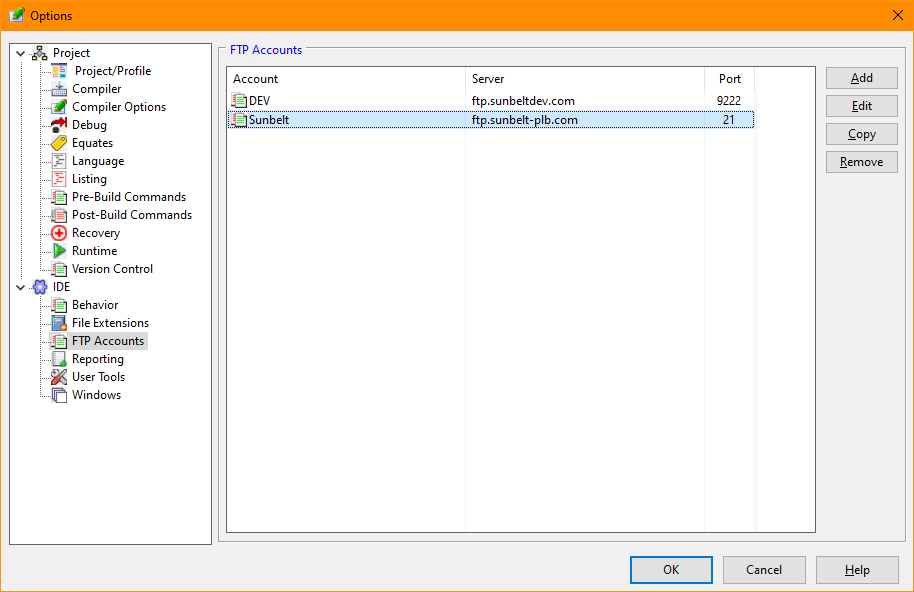Click the Port column header

[x=729, y=79]
